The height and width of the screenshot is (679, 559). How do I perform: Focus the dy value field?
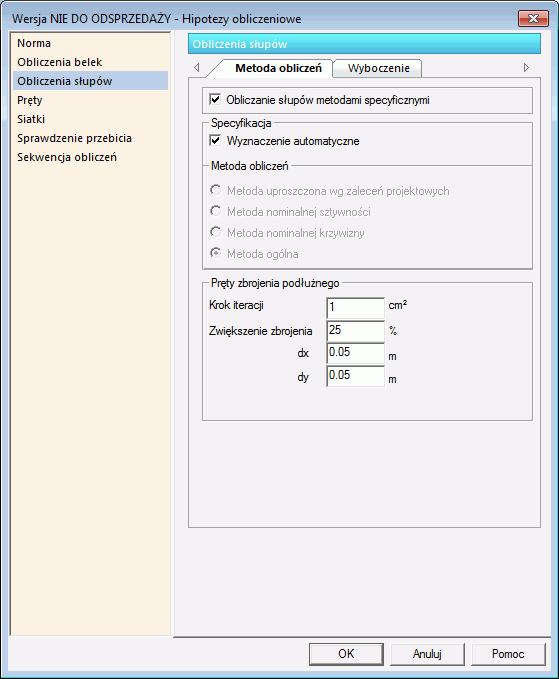pos(355,376)
